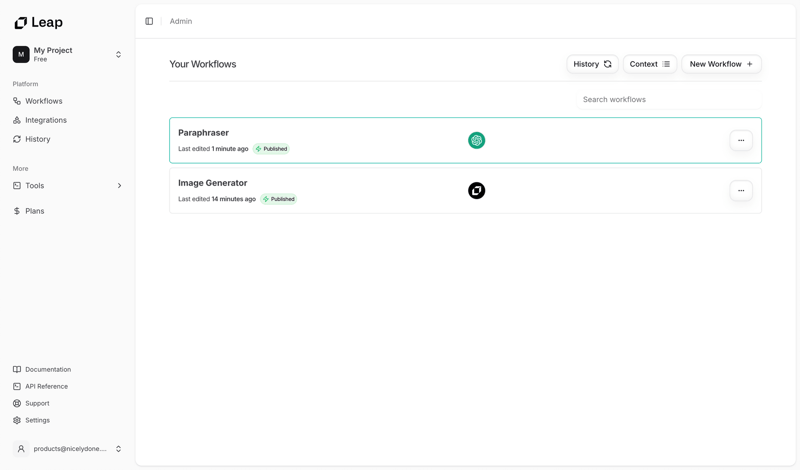The height and width of the screenshot is (470, 800).
Task: Toggle the sidebar panel icon
Action: coord(149,21)
